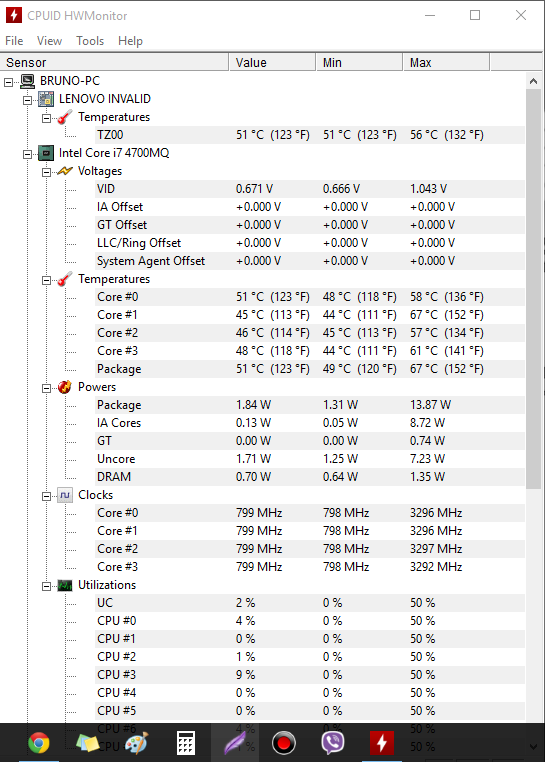Click the Voltages lightning icon
The height and width of the screenshot is (762, 545).
(x=65, y=171)
